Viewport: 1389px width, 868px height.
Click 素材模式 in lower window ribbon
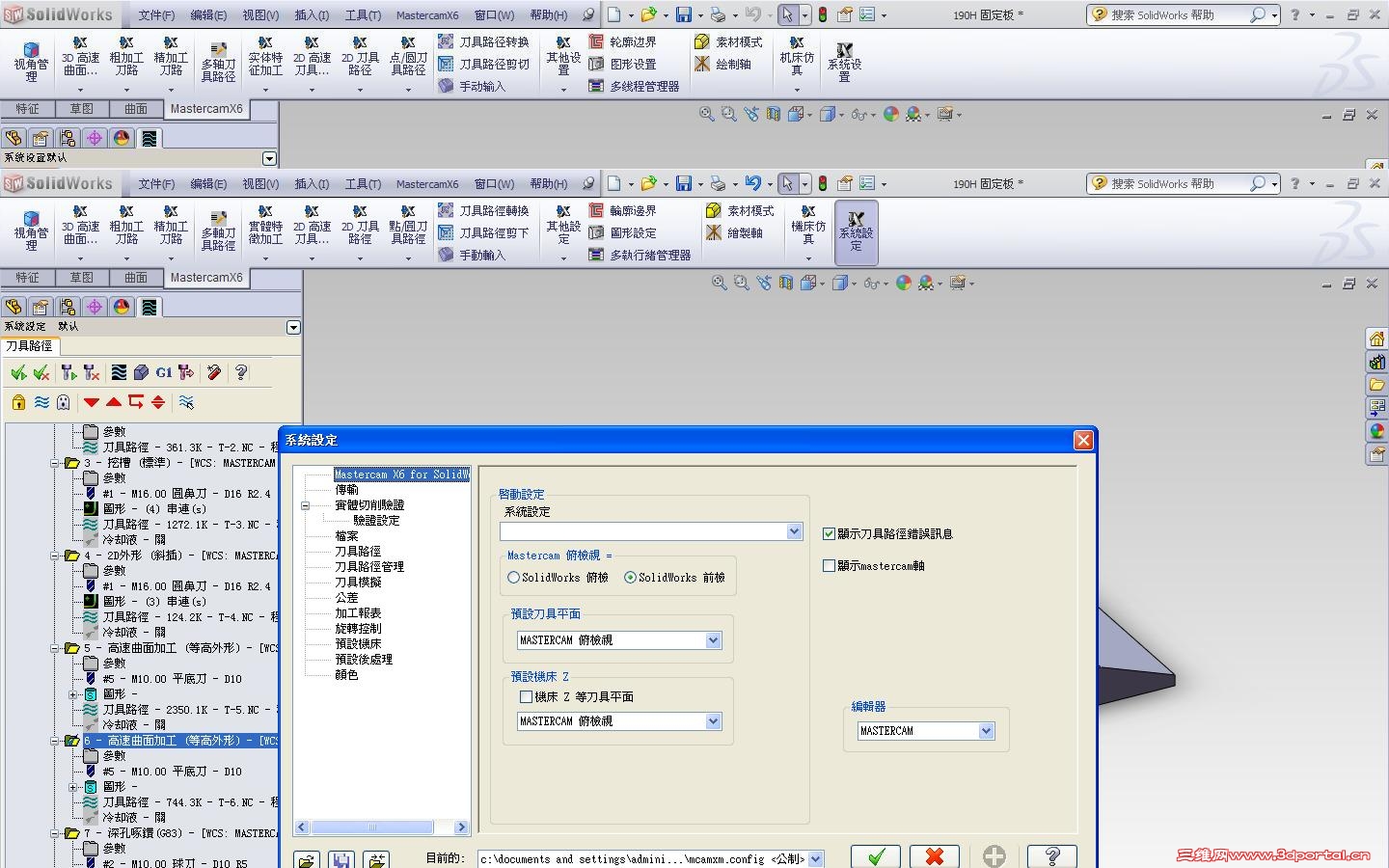(x=740, y=210)
